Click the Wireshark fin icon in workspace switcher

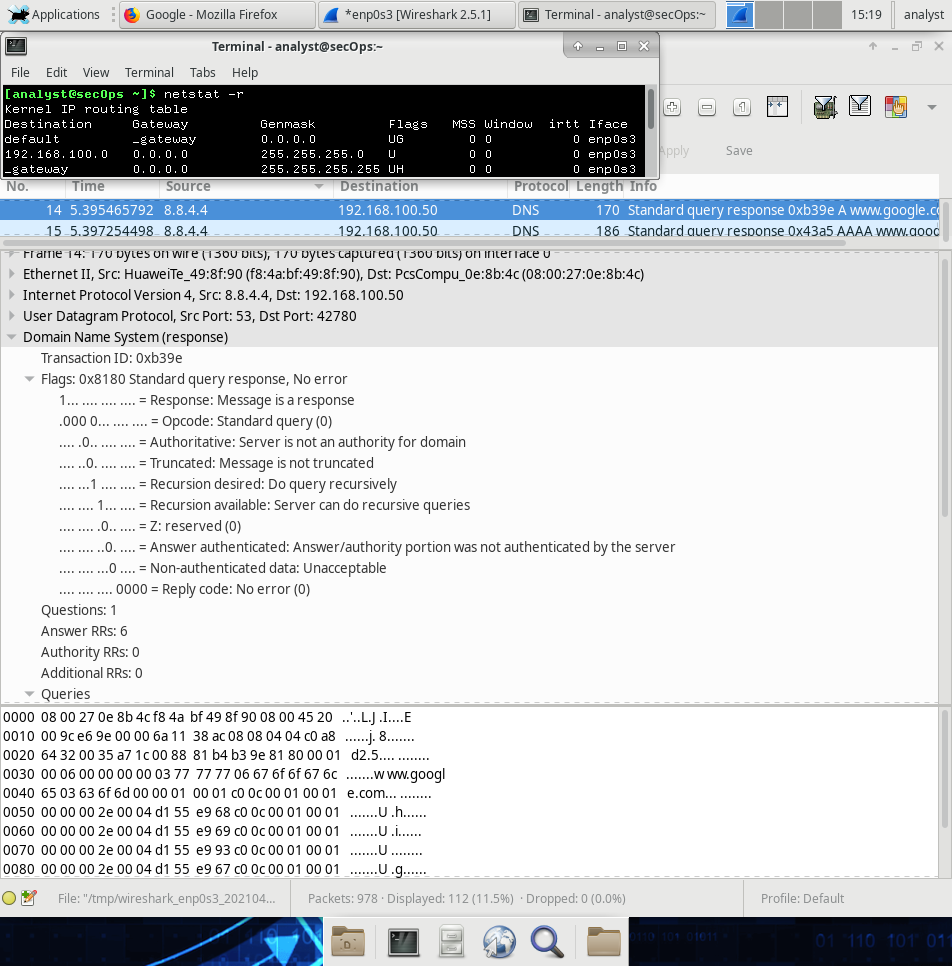pos(739,14)
